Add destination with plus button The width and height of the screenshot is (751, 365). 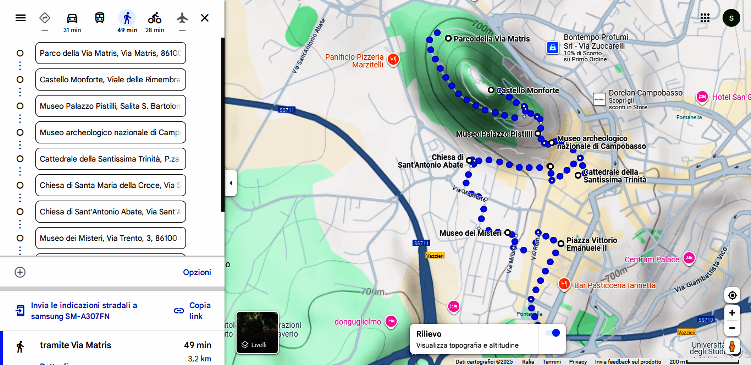20,272
